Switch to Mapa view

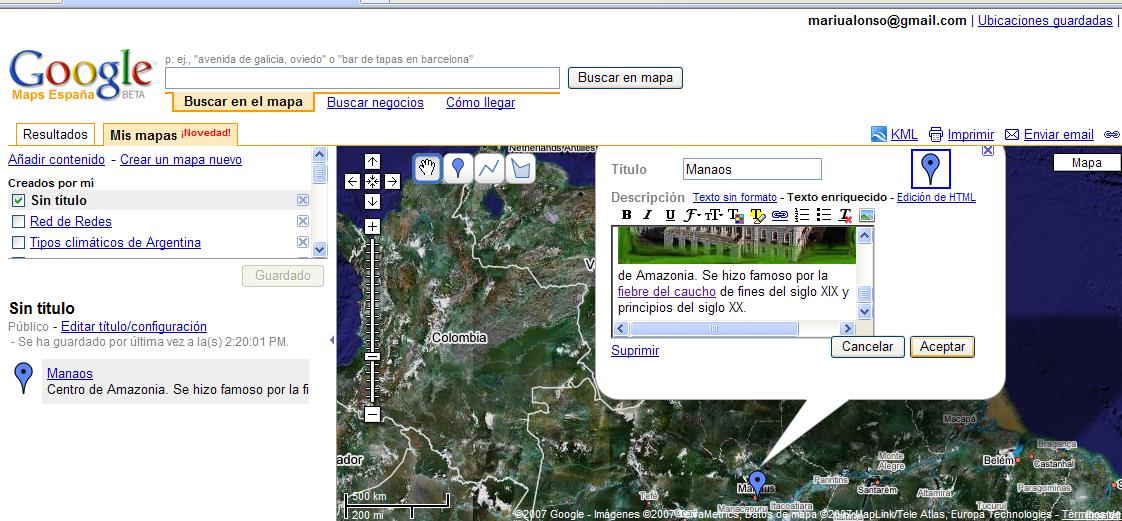1086,163
